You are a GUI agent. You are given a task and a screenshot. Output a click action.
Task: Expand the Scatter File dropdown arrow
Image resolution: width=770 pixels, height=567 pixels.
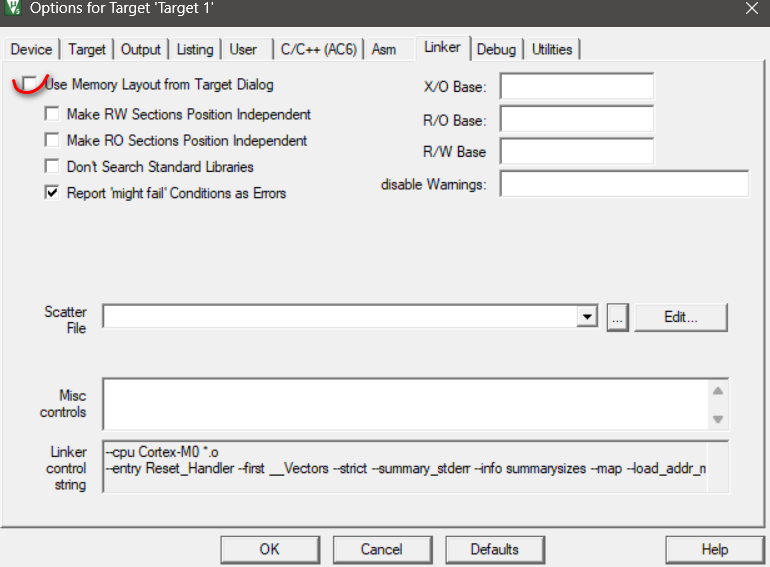coord(587,317)
